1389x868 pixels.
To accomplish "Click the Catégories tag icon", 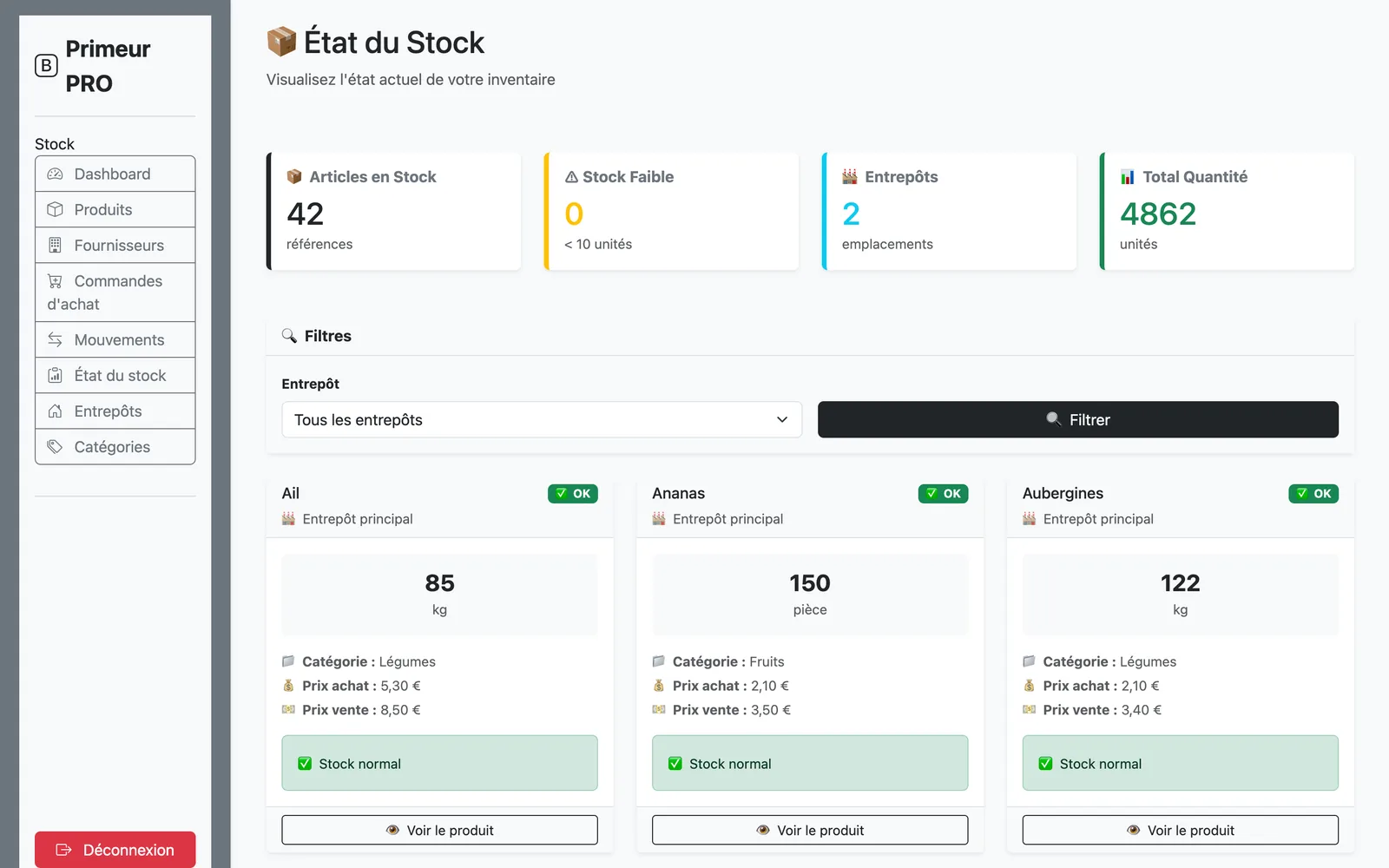I will (55, 447).
